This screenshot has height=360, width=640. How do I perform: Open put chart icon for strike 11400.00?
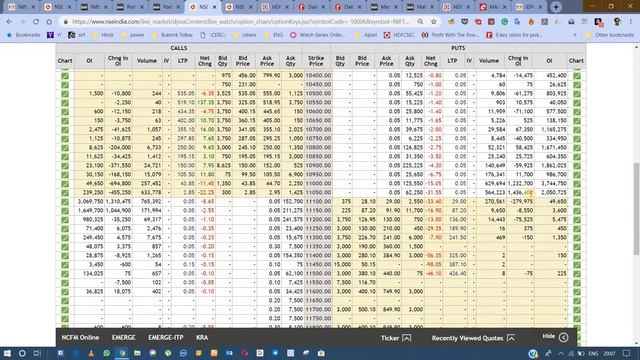pyautogui.click(x=576, y=256)
